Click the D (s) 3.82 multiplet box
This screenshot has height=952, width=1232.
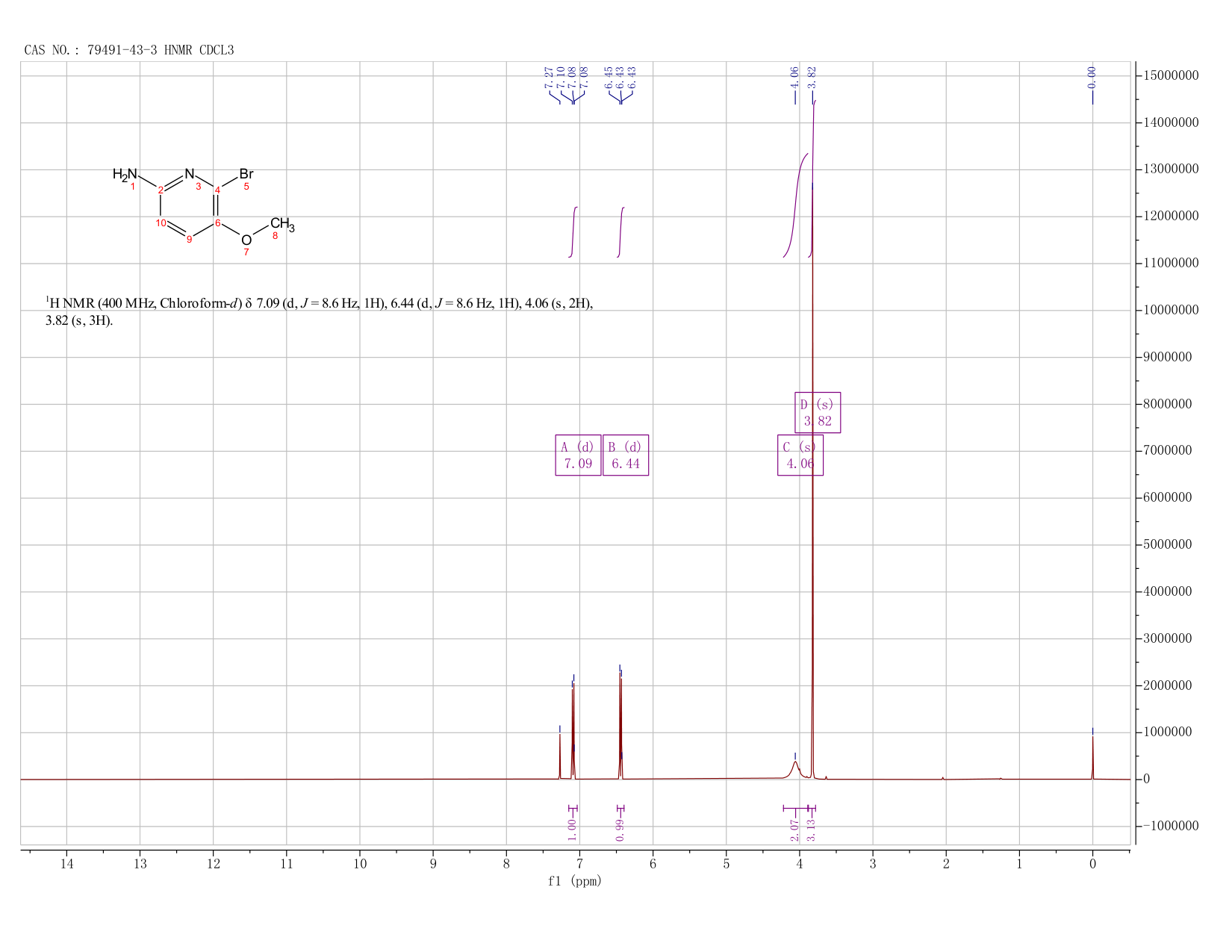click(818, 412)
